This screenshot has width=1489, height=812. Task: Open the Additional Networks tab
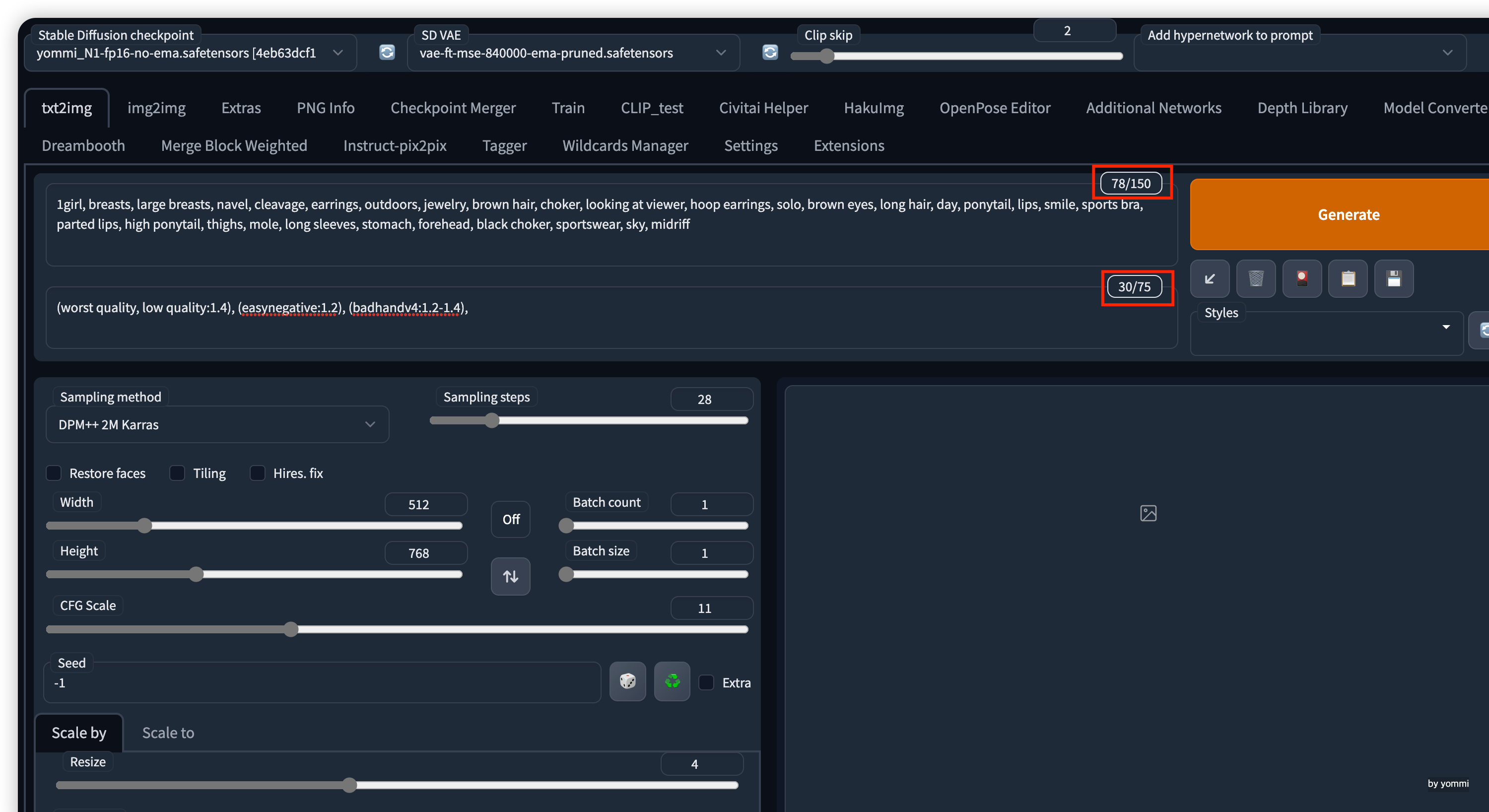1154,108
